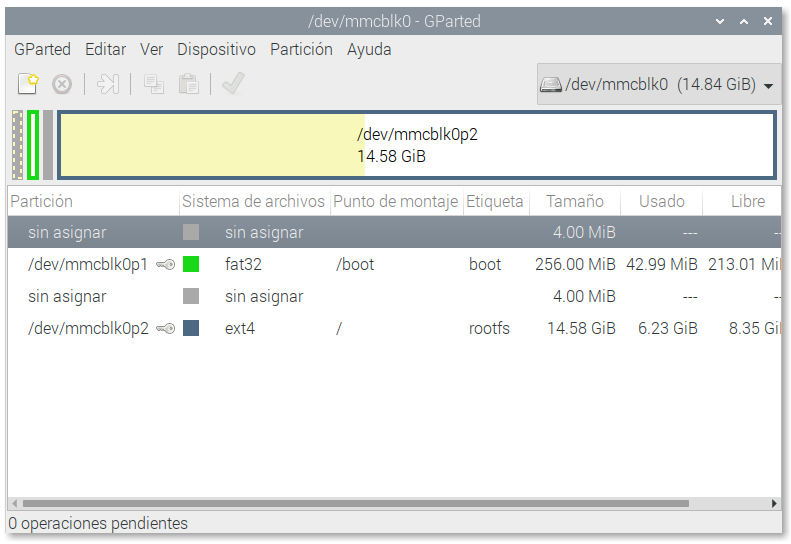Click the Sistema de archivos column header
791x544 pixels.
pyautogui.click(x=254, y=202)
